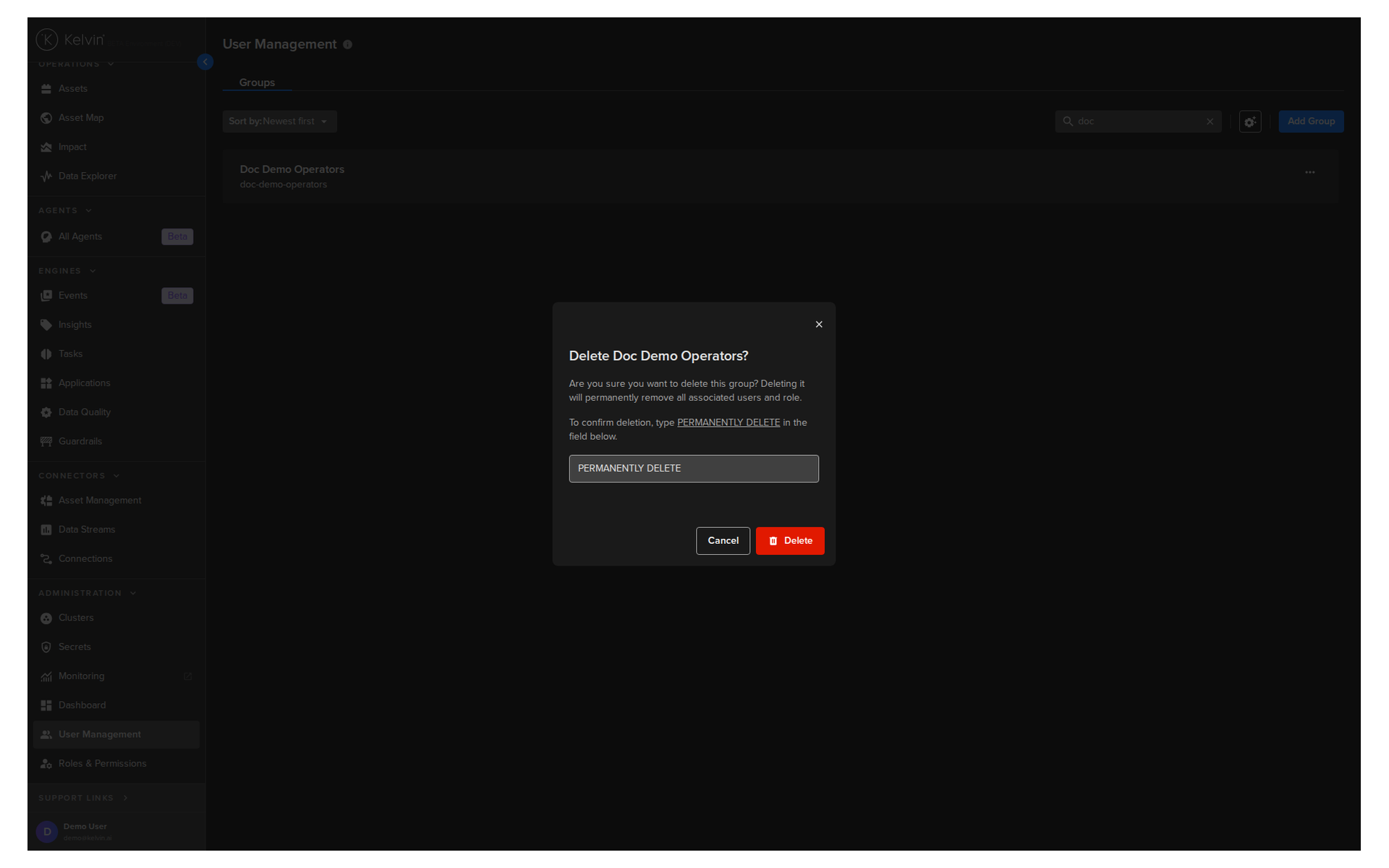Collapse the Operations section

point(77,64)
